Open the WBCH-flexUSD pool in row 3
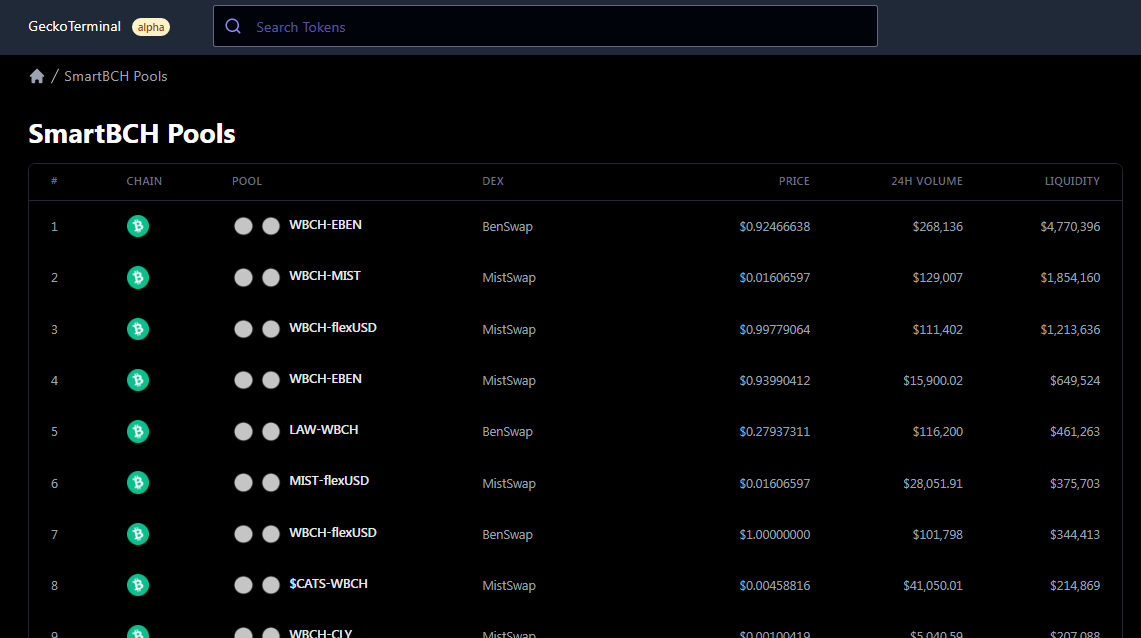Screen dimensions: 1141x638 (x=333, y=327)
